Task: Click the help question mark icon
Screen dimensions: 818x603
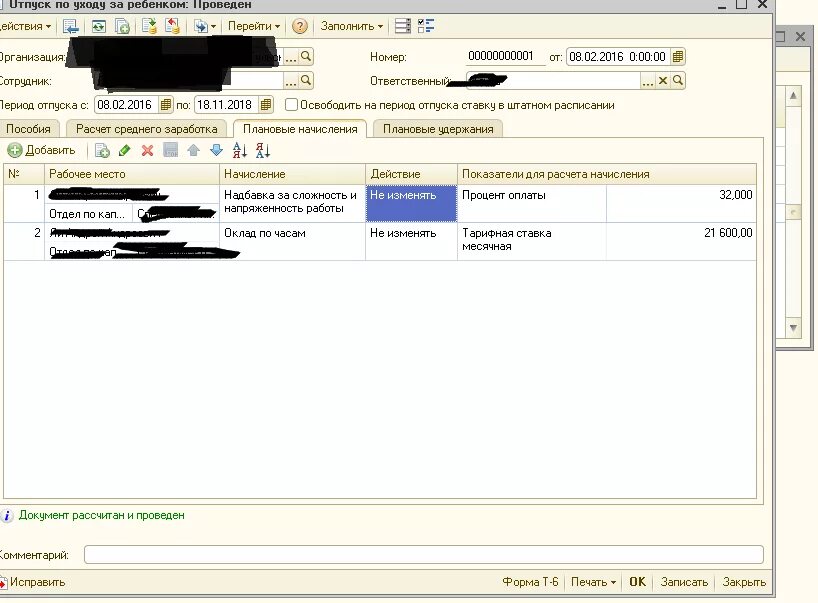Action: tap(299, 26)
